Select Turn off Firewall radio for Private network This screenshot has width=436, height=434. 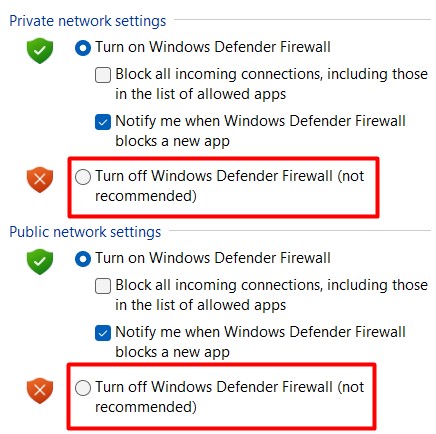pyautogui.click(x=83, y=177)
